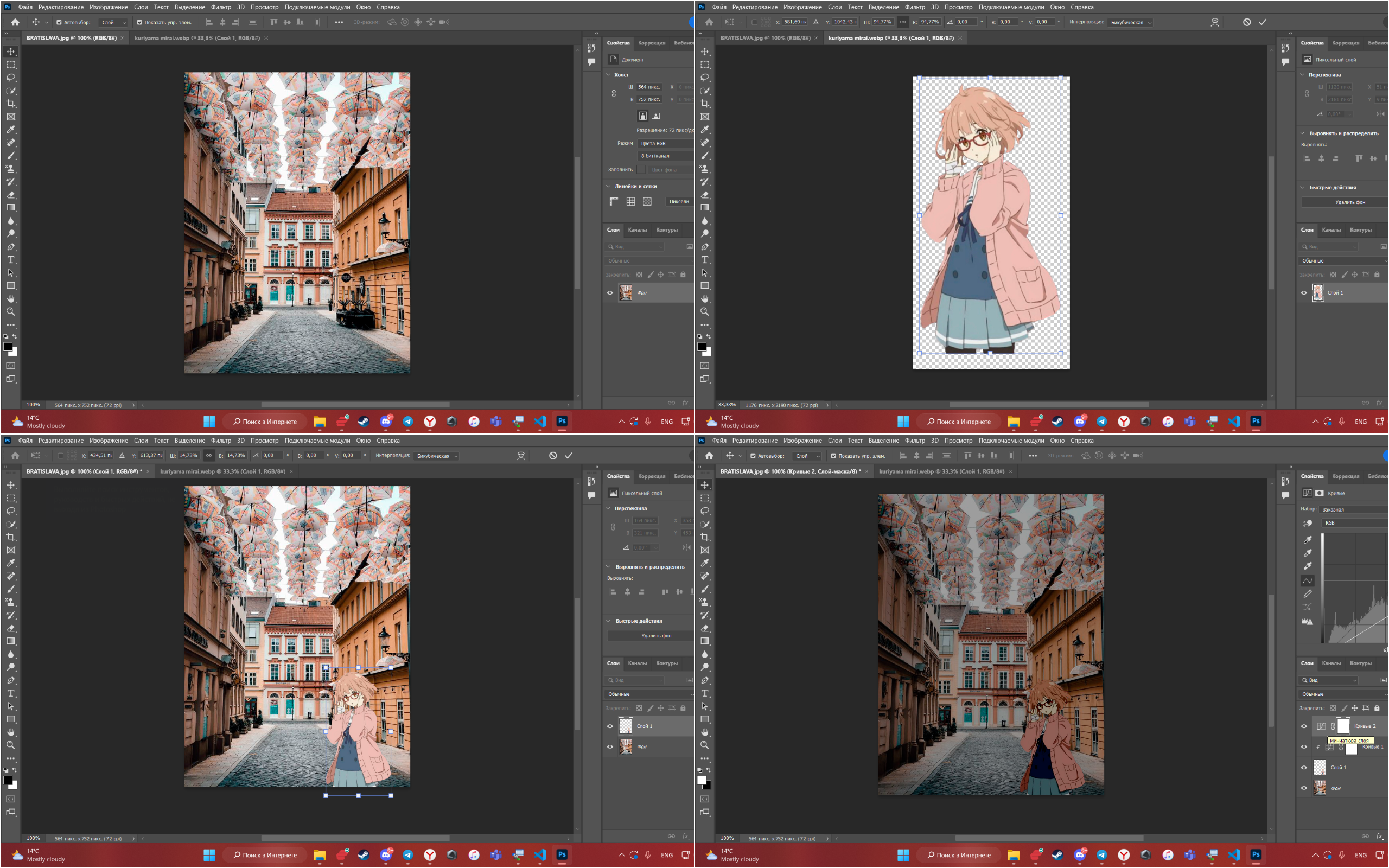The height and width of the screenshot is (868, 1389).
Task: Click the Заполнить fill color box in top-left Properties
Action: [641, 170]
